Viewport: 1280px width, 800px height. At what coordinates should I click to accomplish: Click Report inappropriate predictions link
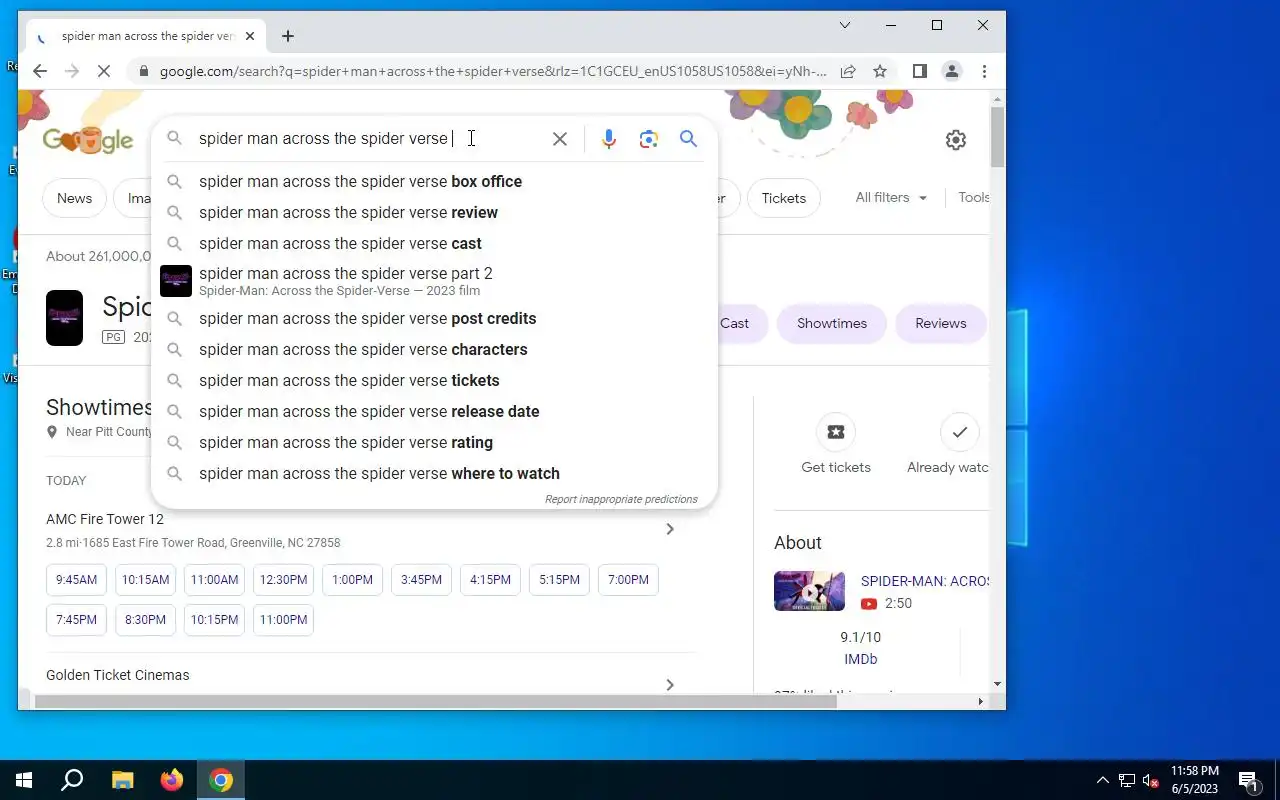coord(621,499)
